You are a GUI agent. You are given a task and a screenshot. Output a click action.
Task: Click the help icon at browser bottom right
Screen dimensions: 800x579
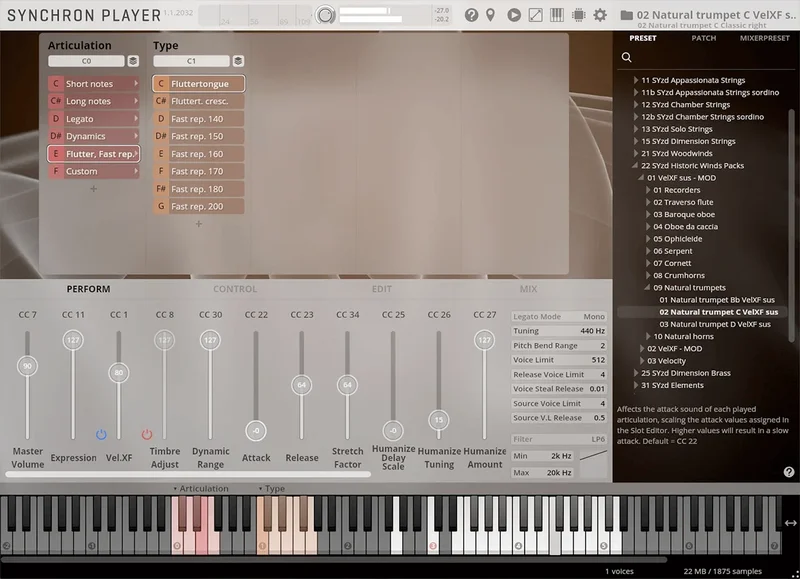click(789, 472)
